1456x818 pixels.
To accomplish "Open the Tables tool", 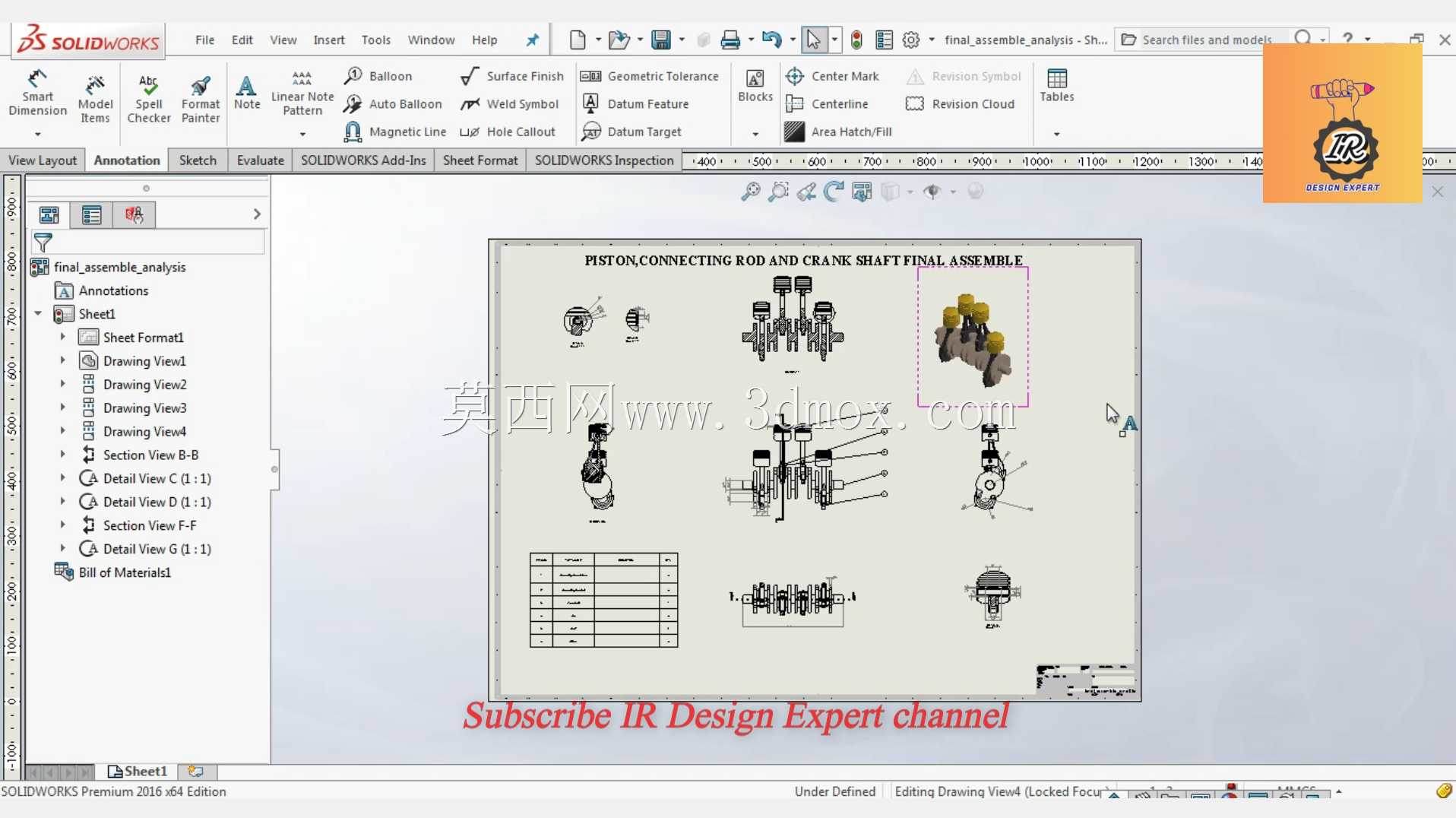I will point(1056,85).
